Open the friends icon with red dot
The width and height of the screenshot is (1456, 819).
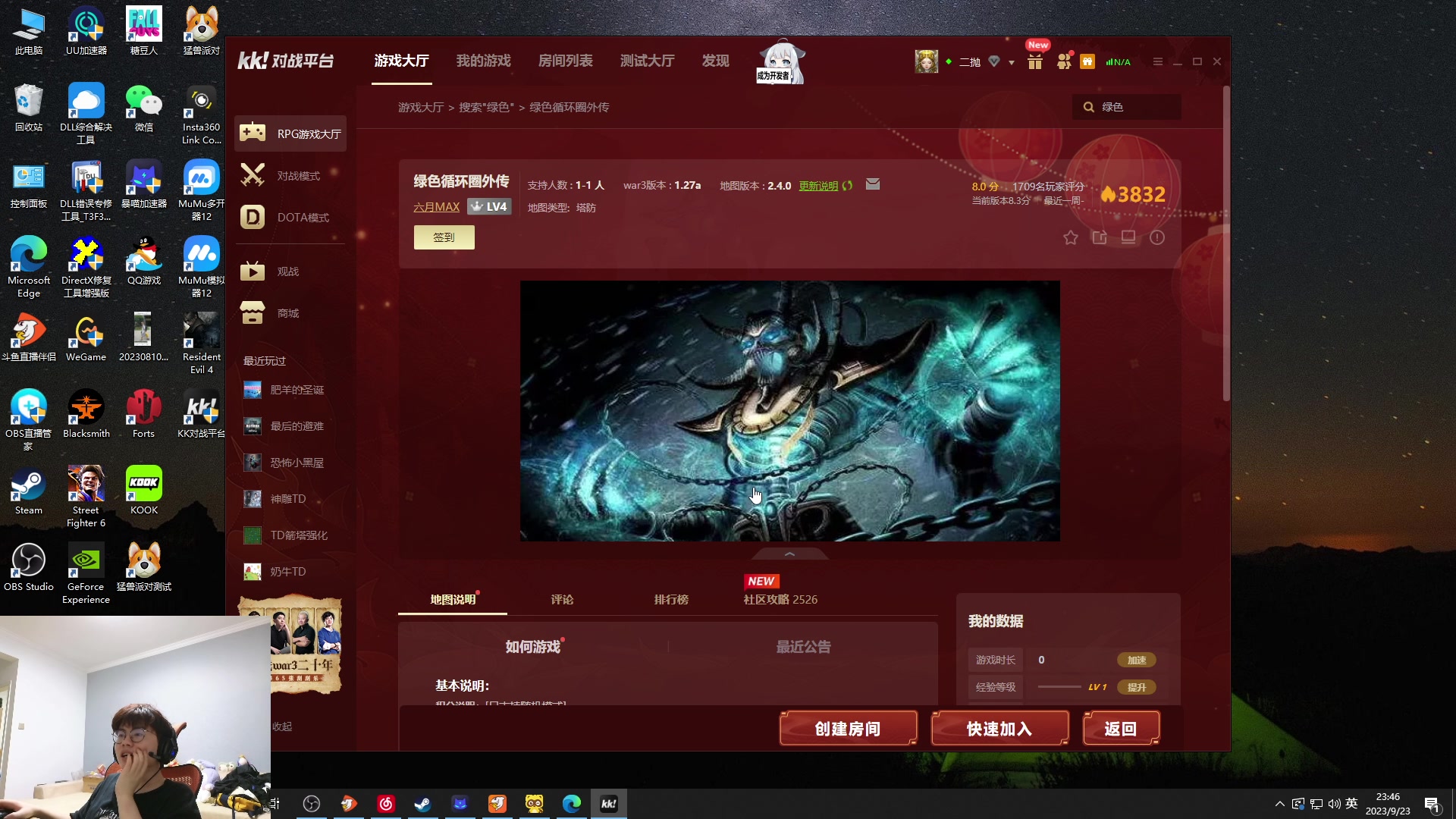(1065, 61)
